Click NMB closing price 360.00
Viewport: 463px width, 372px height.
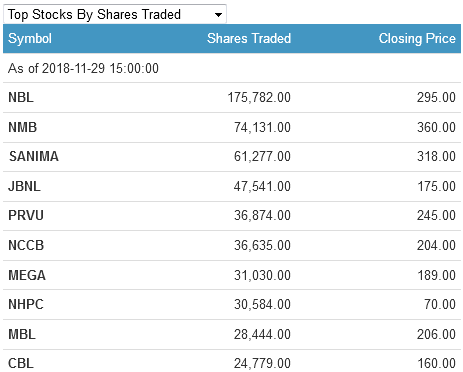tap(436, 127)
